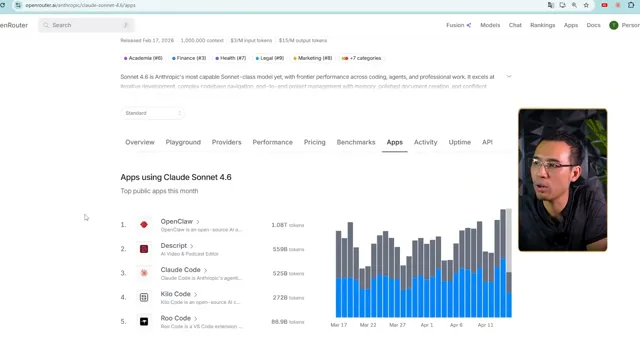The width and height of the screenshot is (640, 360).
Task: Click the OpenClaw app icon
Action: [x=144, y=224]
